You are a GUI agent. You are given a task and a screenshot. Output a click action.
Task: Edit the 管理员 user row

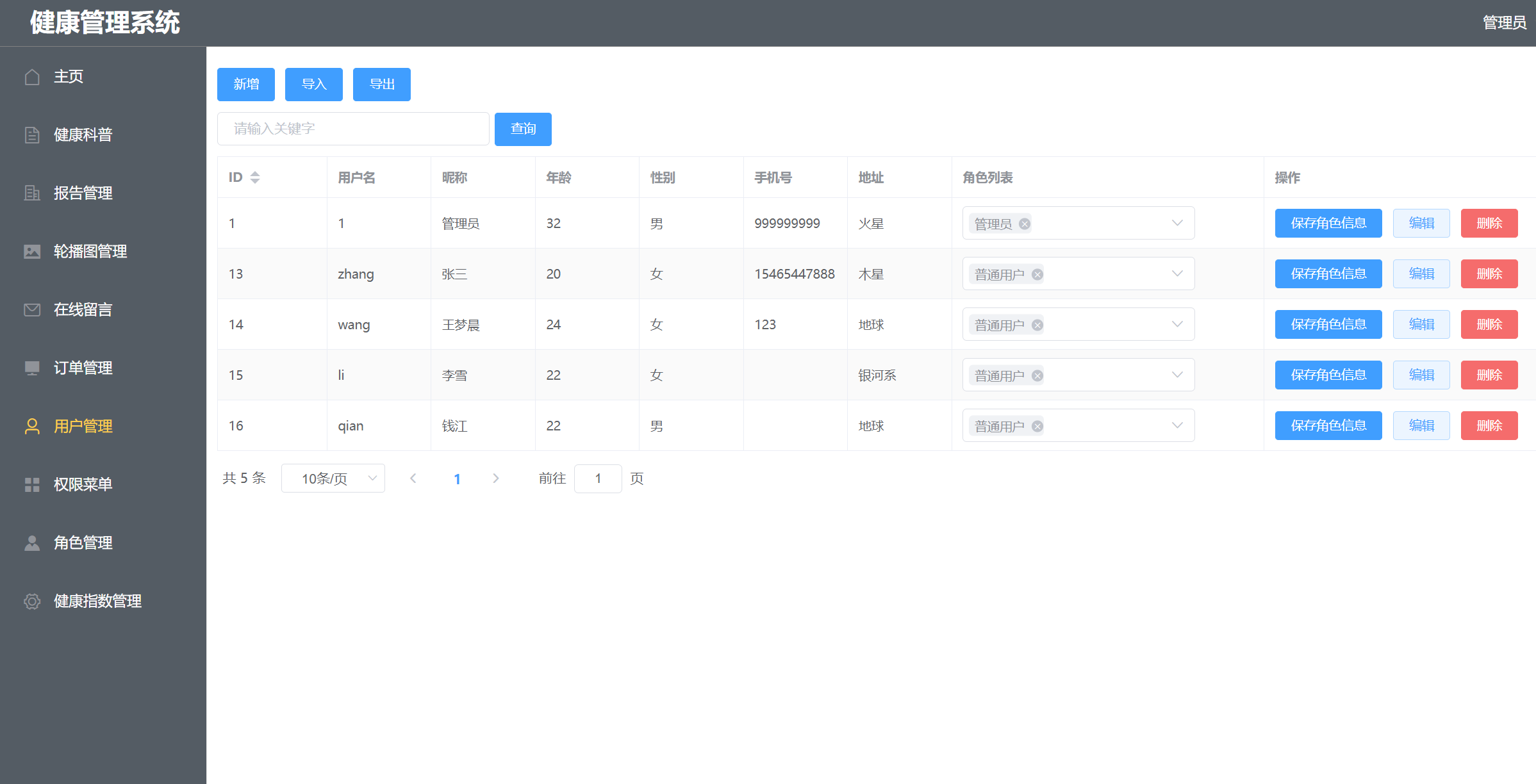click(x=1421, y=223)
